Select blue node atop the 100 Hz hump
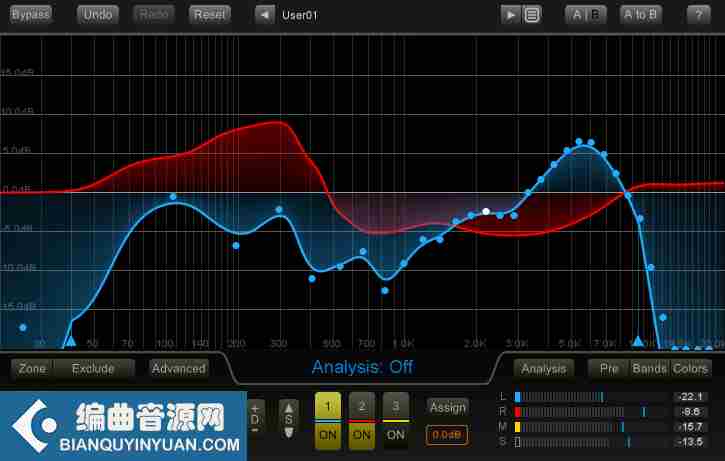 click(x=173, y=197)
